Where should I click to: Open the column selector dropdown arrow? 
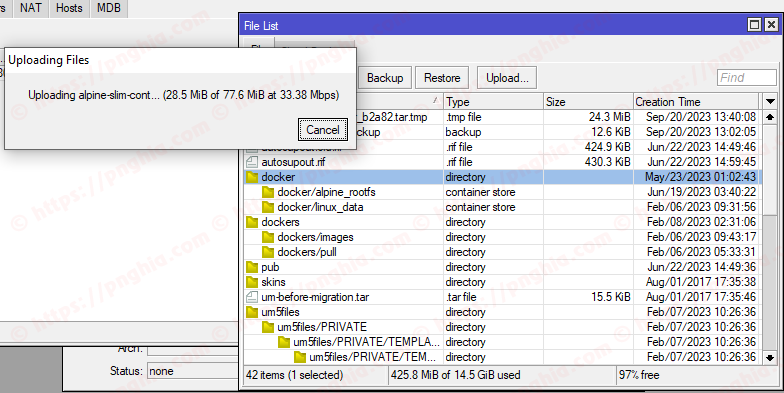click(770, 102)
